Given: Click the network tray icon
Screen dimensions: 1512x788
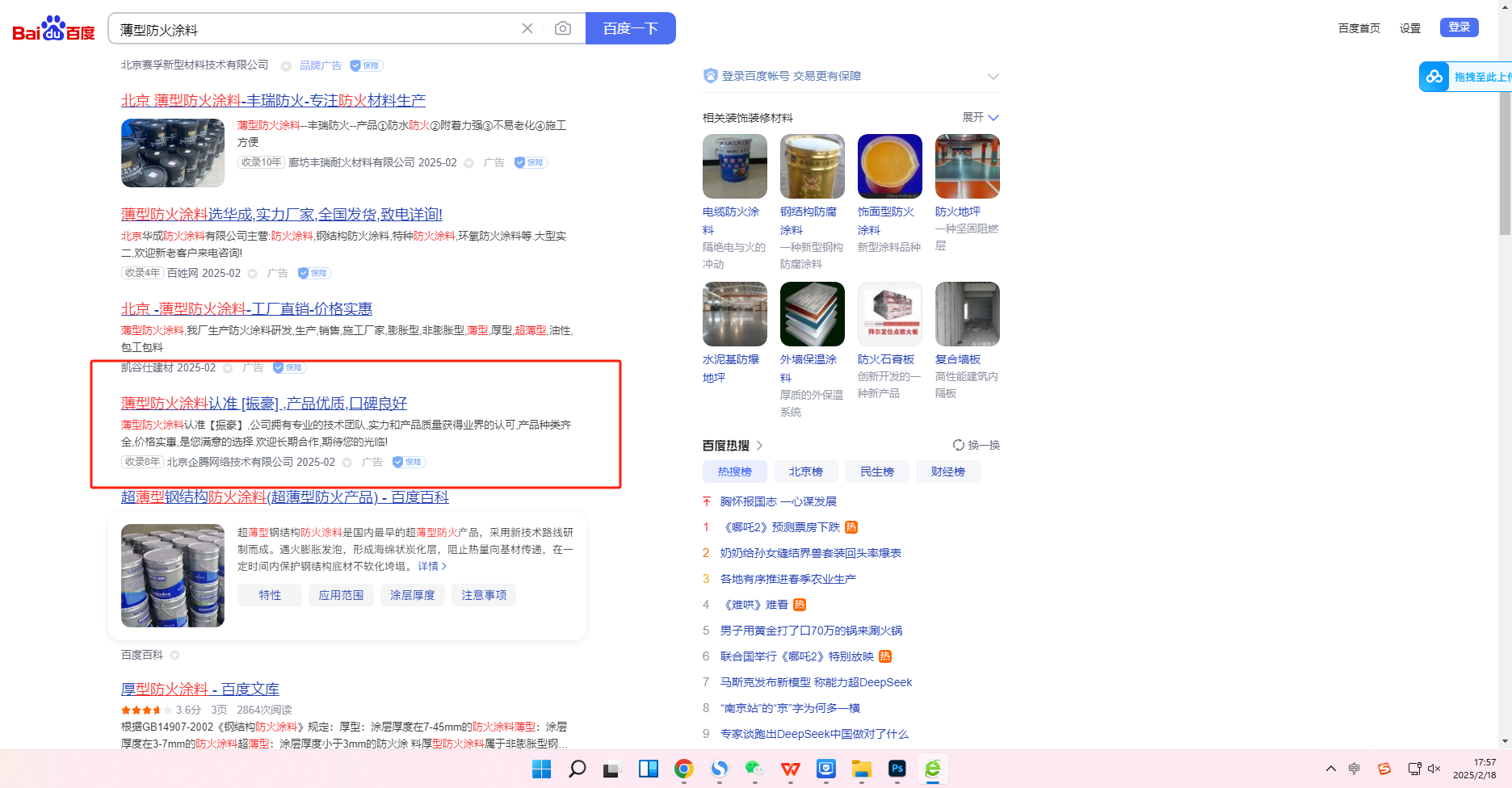Looking at the screenshot, I should pyautogui.click(x=1414, y=769).
